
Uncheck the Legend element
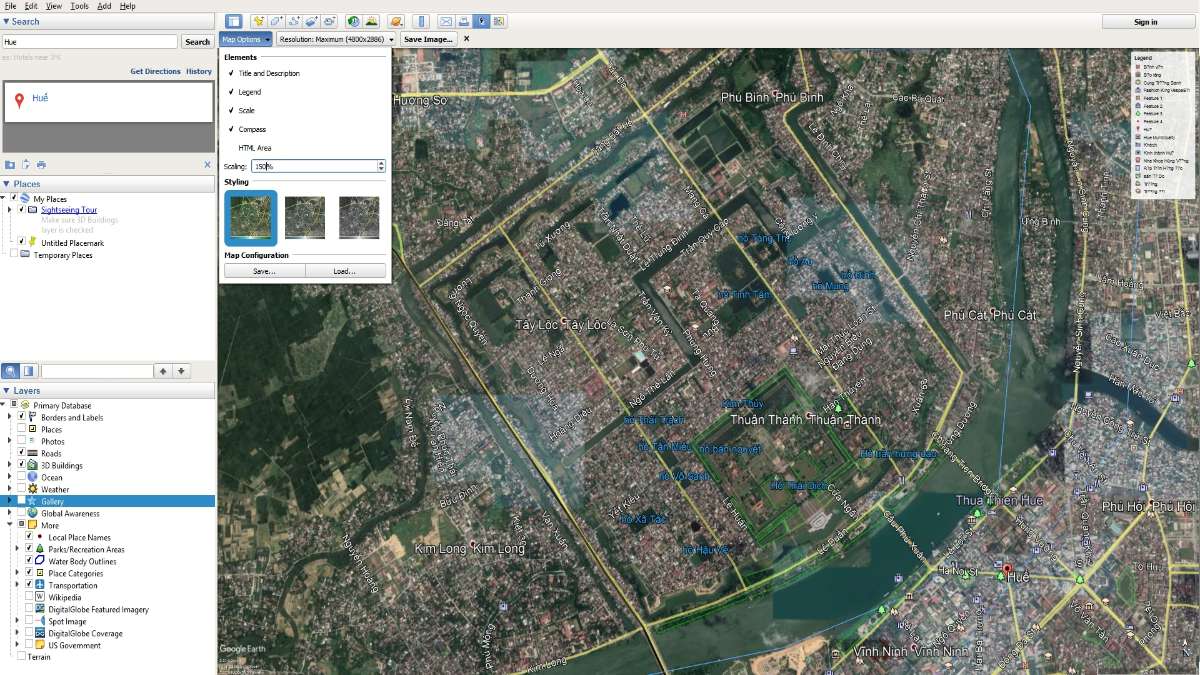229,93
